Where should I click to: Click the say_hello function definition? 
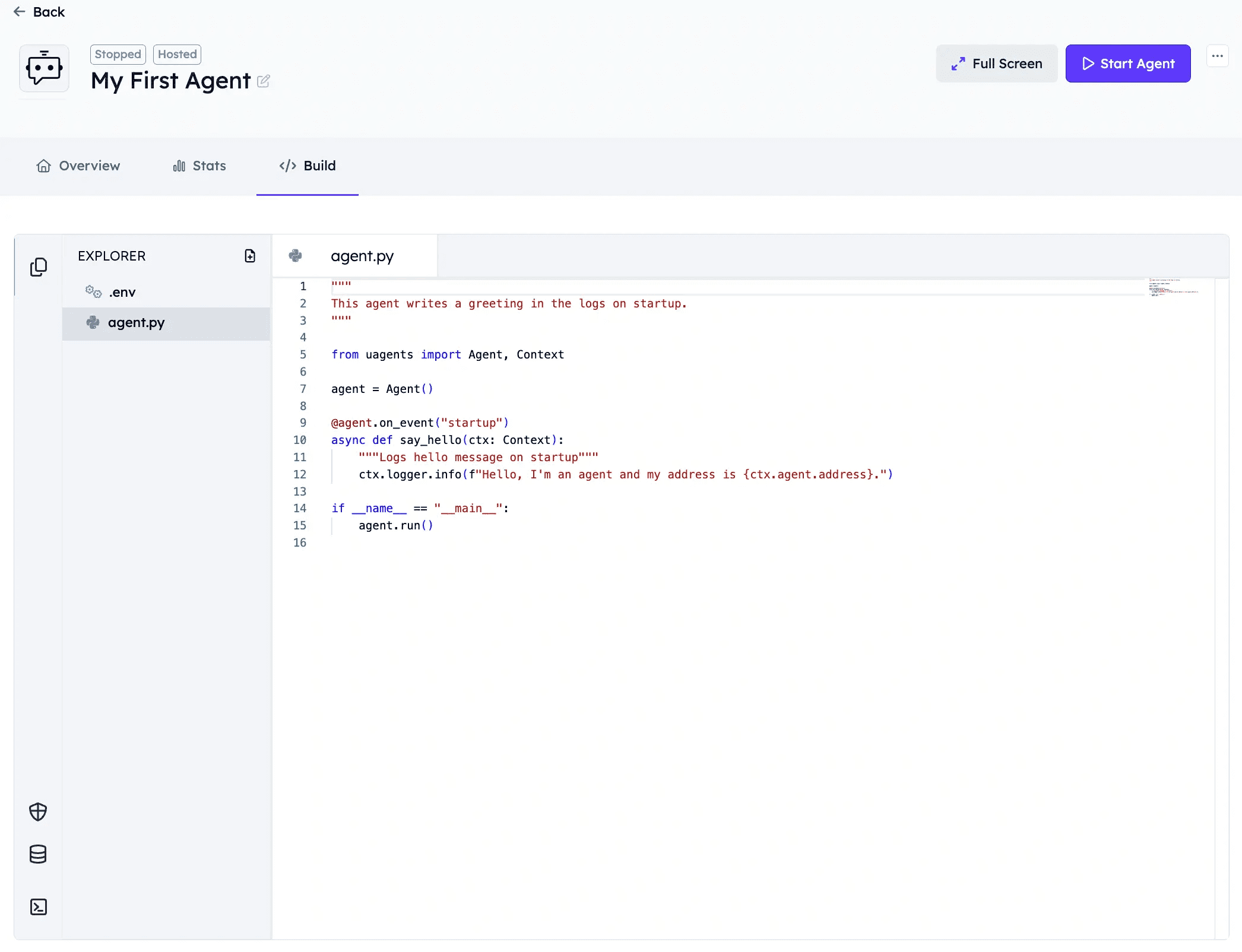[x=447, y=440]
